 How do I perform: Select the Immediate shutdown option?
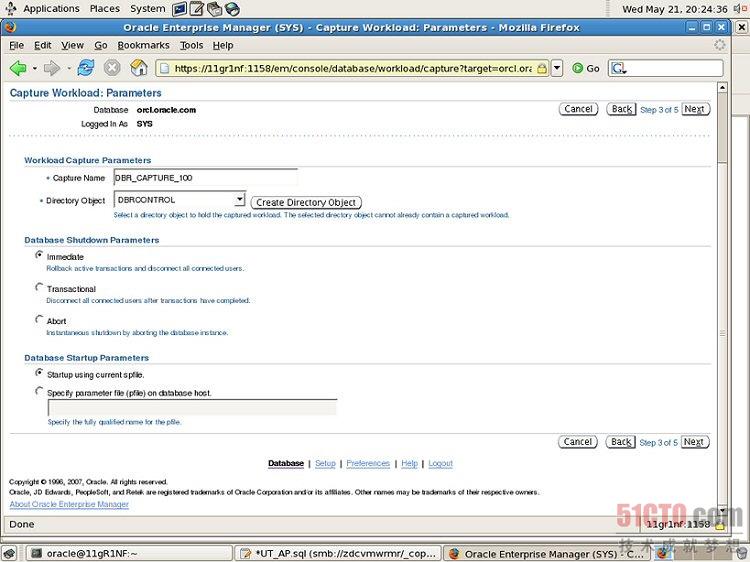40,255
